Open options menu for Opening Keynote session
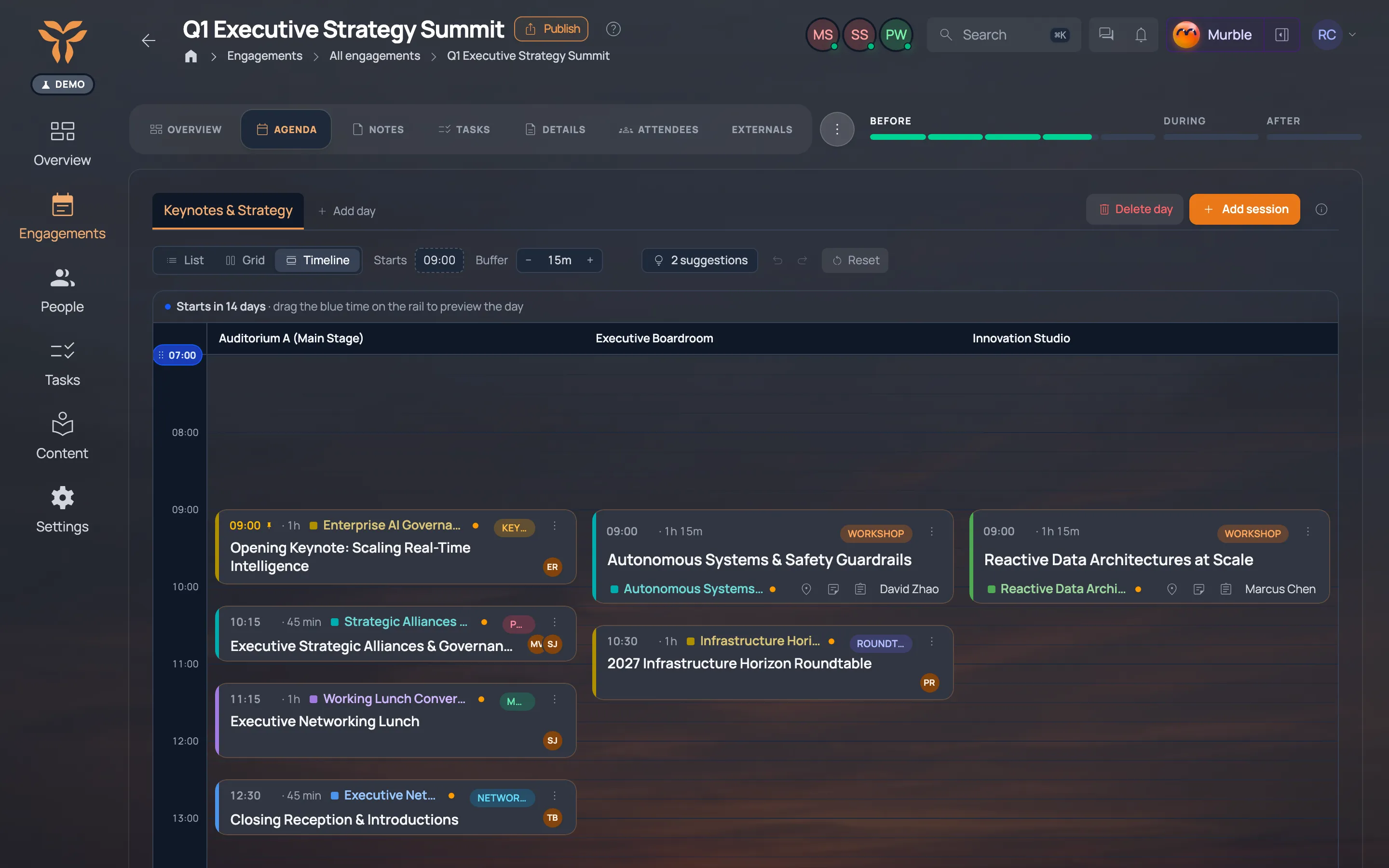 point(555,525)
